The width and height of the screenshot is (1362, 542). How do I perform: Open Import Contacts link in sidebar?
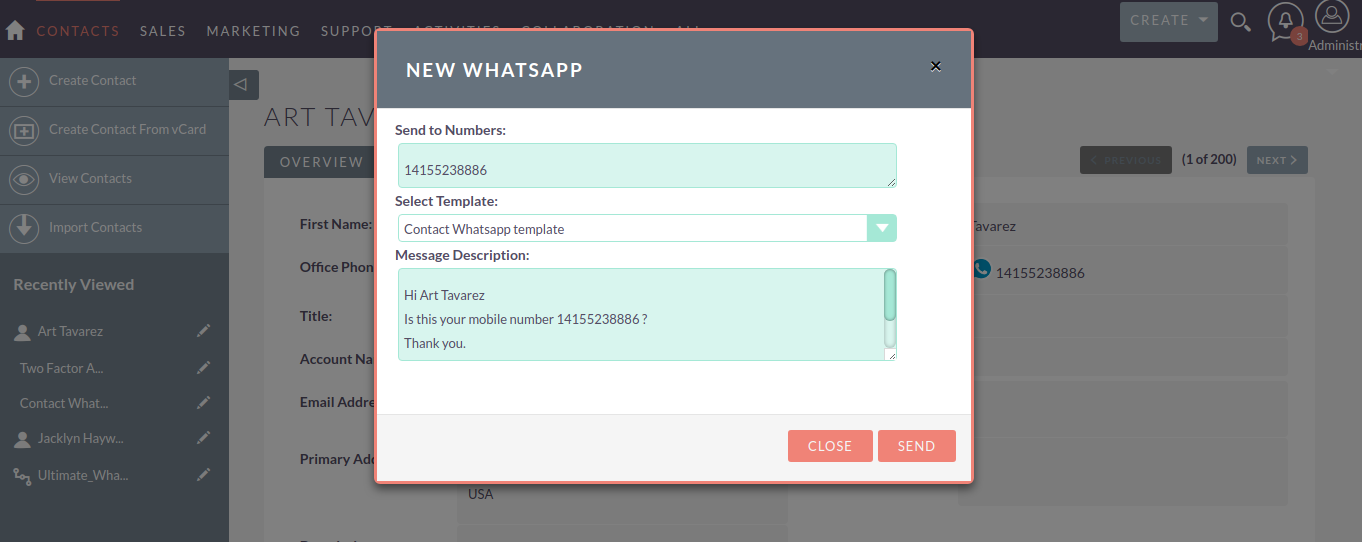pyautogui.click(x=95, y=227)
